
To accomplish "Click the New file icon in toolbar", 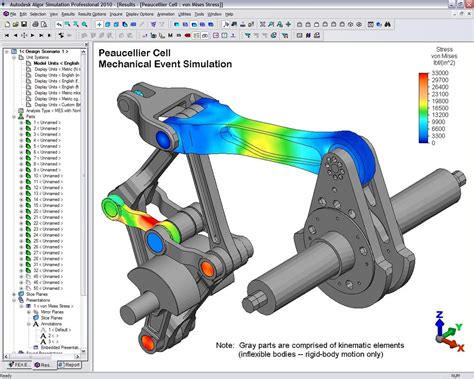I will (7, 24).
